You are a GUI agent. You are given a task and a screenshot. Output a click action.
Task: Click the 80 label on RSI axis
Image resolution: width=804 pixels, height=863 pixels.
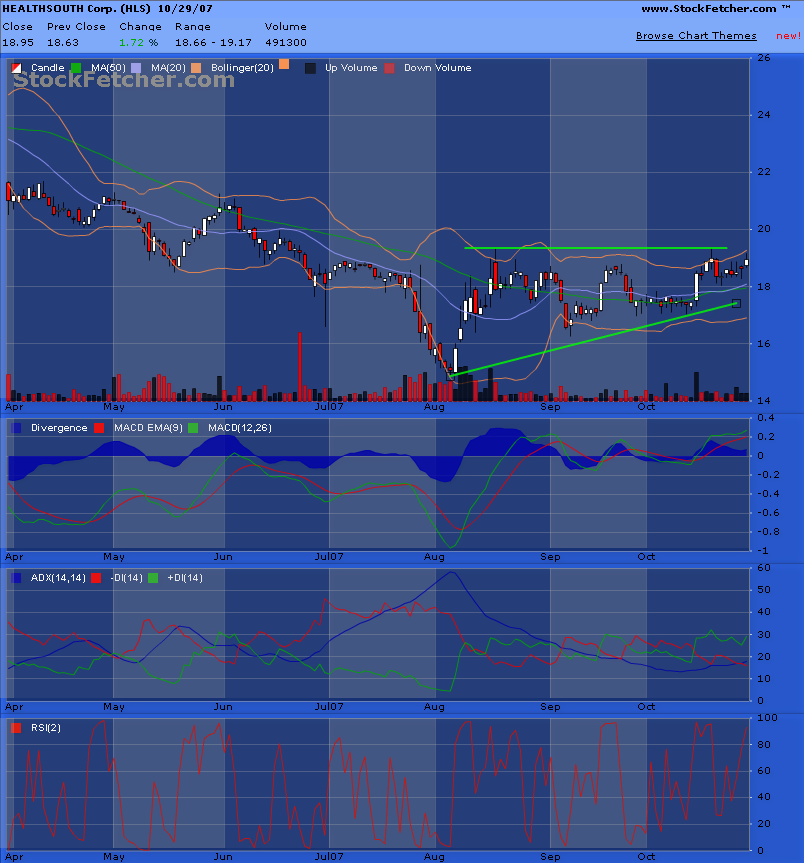tap(763, 745)
